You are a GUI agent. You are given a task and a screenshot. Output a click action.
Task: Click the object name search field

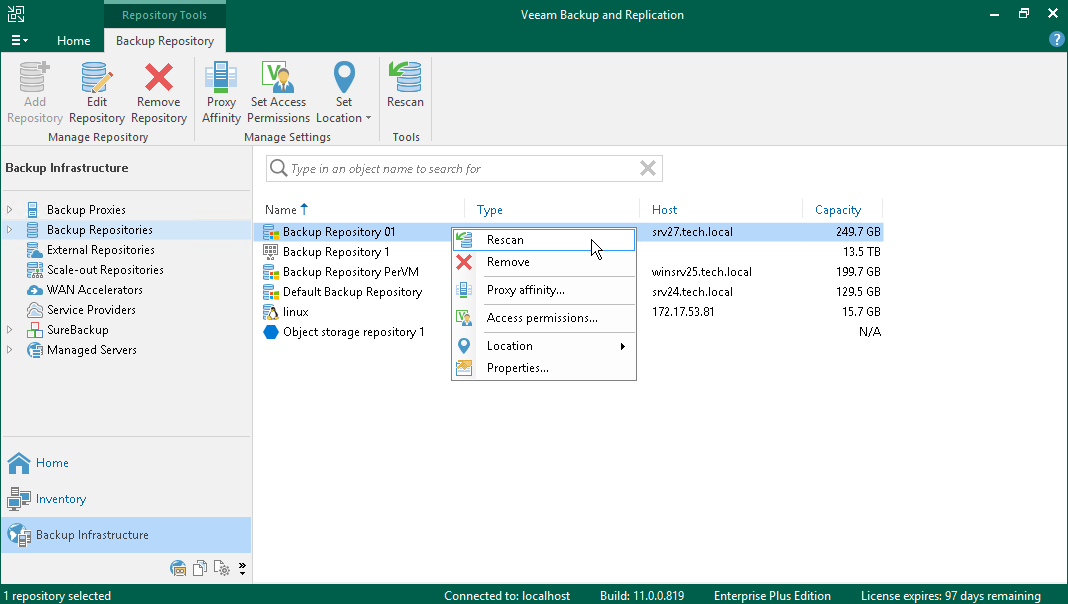tap(460, 169)
